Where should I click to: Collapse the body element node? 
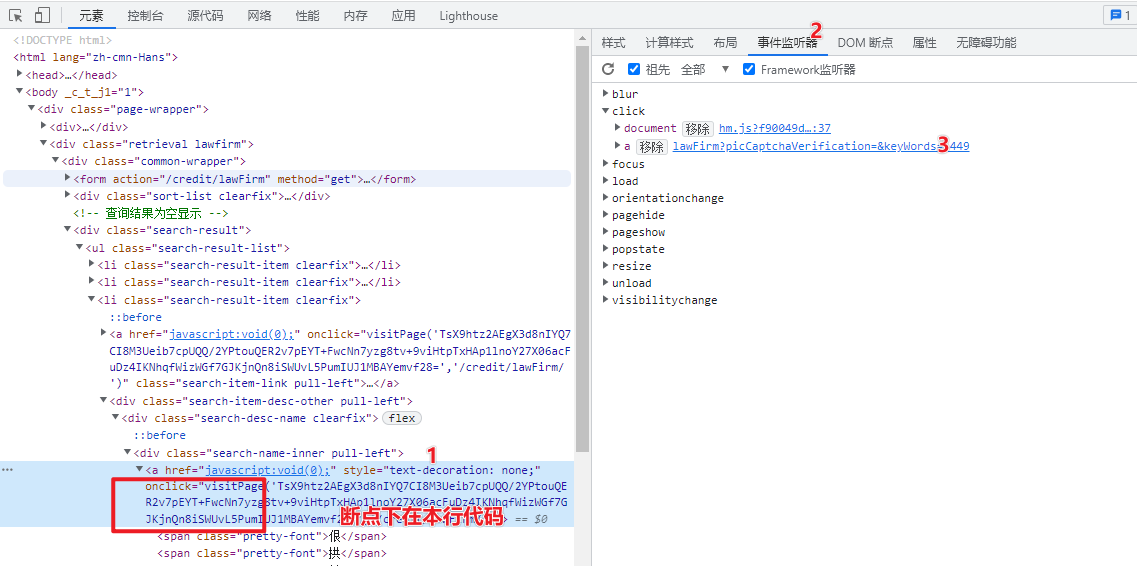20,92
